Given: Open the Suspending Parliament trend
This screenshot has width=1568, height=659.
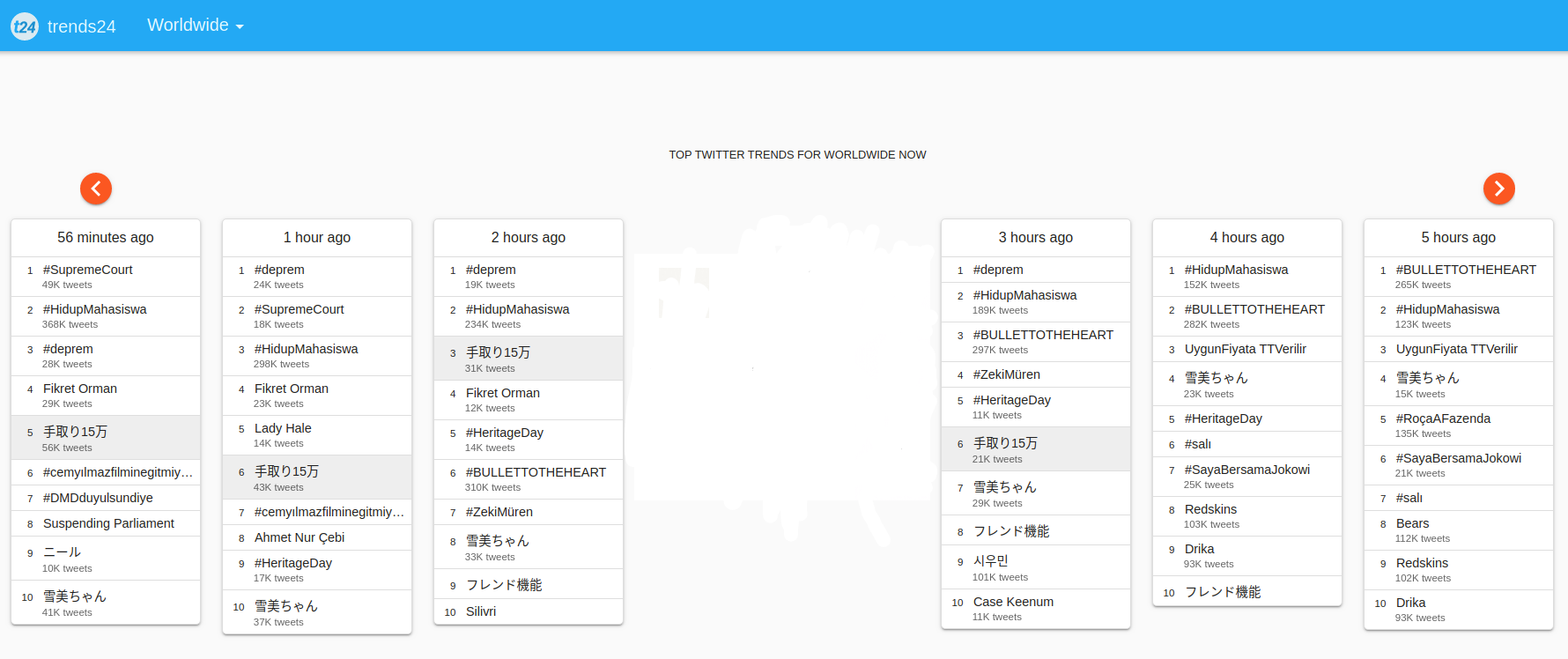Looking at the screenshot, I should click(x=109, y=523).
